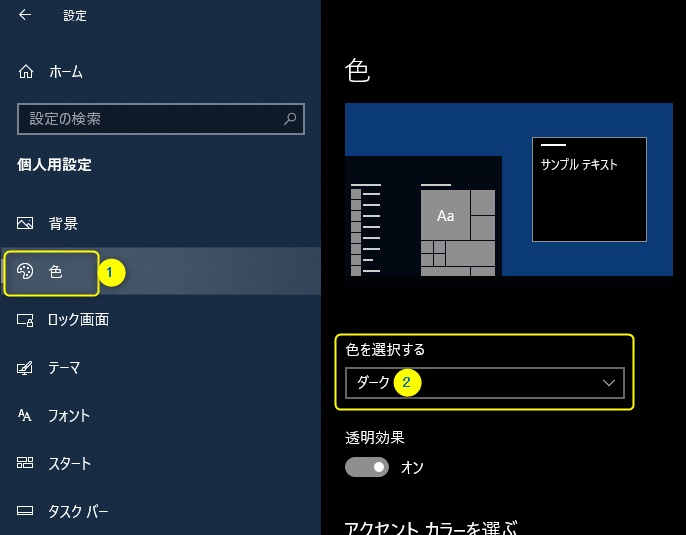Open the スタート settings page
686x535 pixels.
(70, 464)
